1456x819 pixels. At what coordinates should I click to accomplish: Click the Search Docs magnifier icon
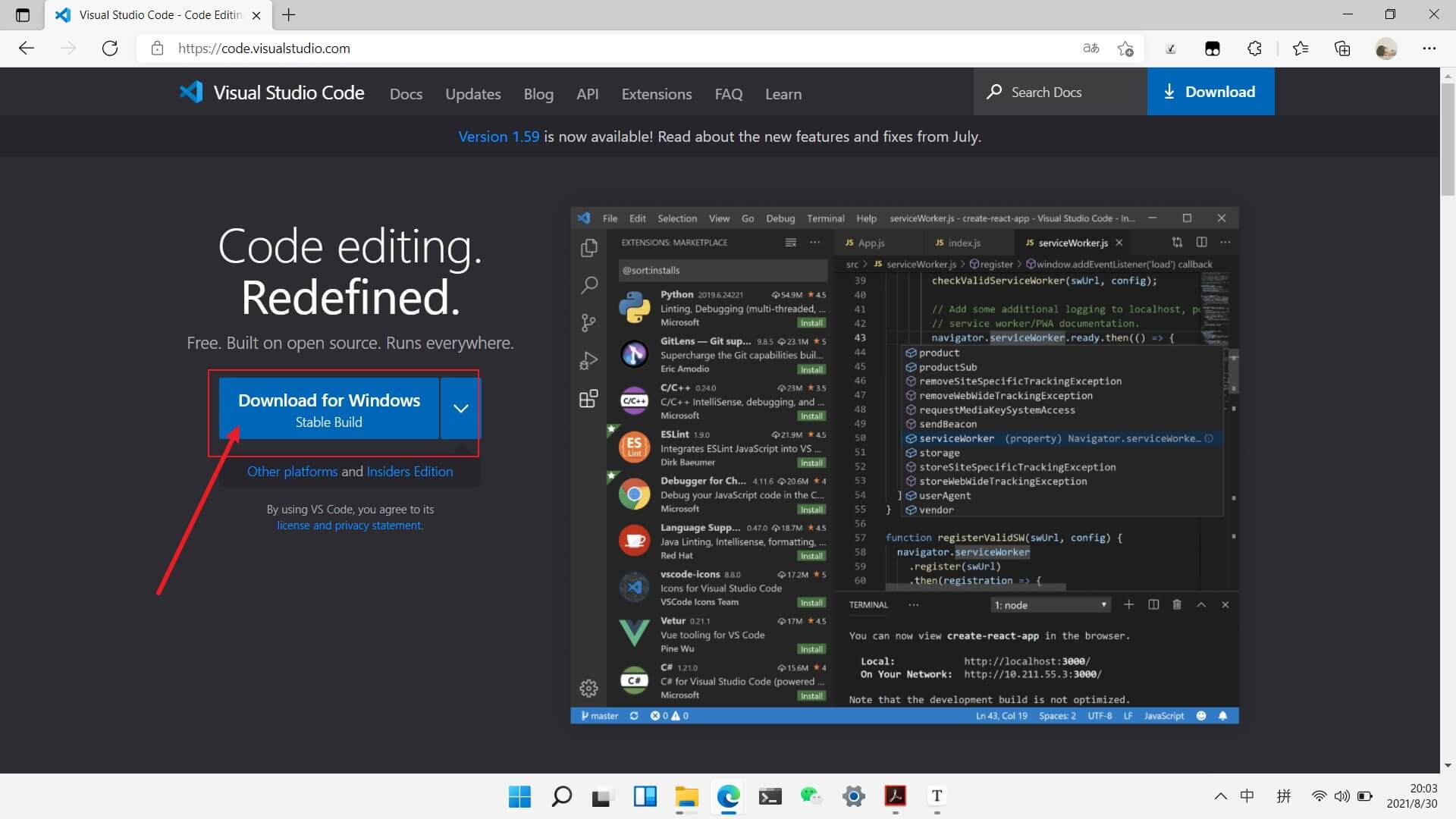(x=994, y=92)
